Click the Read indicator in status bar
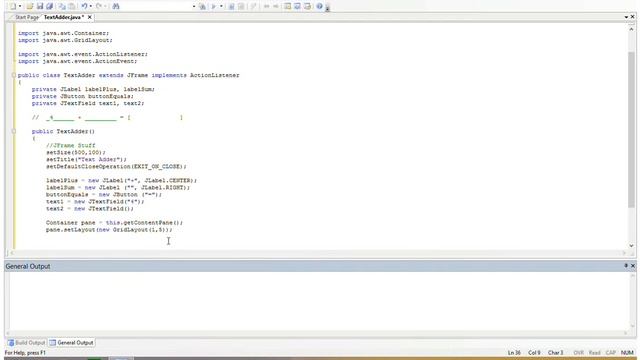The height and width of the screenshot is (360, 640). 595,353
